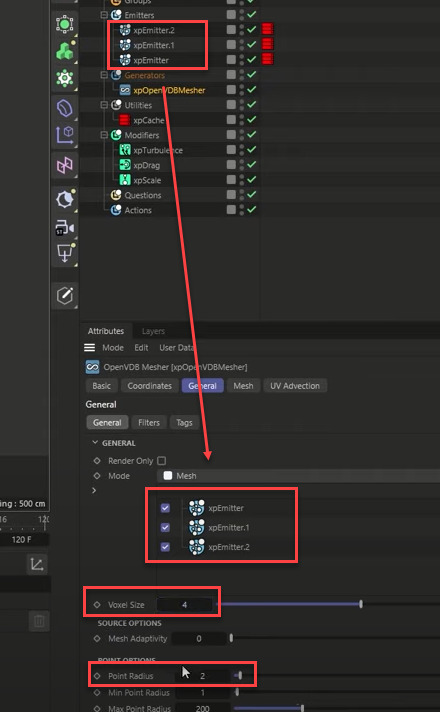
Task: Uncheck xpEmitter.2 in the mesher sources list
Action: click(165, 547)
